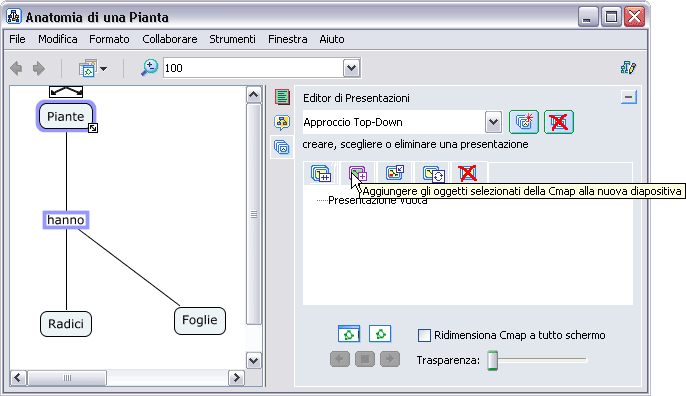
Task: Add selected Cmap objects to new slide
Action: pyautogui.click(x=357, y=173)
